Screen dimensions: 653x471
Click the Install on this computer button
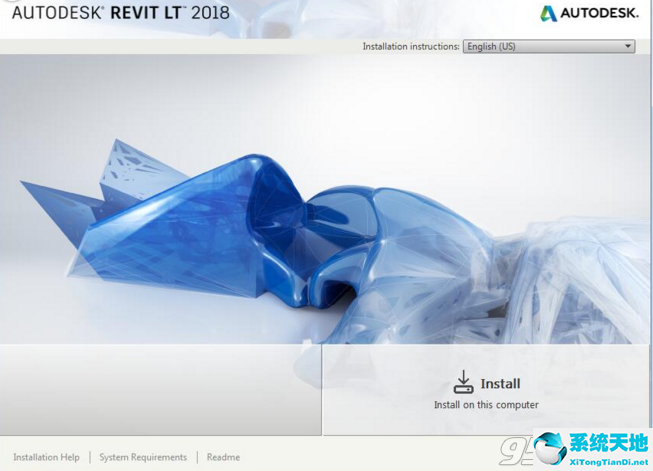(x=486, y=390)
